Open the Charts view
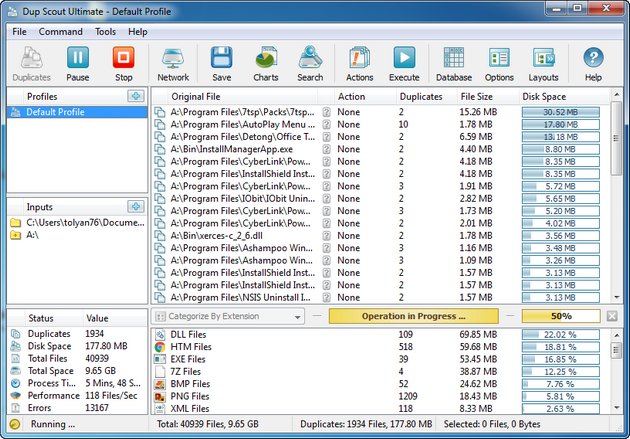 tap(266, 62)
